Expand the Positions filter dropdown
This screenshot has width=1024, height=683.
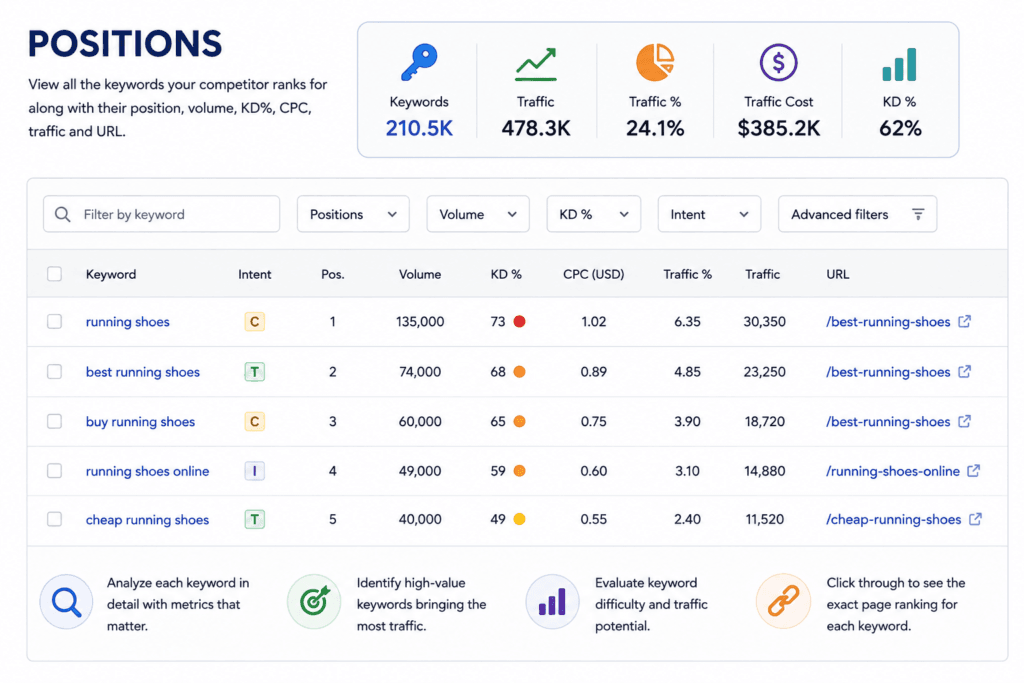click(x=353, y=214)
